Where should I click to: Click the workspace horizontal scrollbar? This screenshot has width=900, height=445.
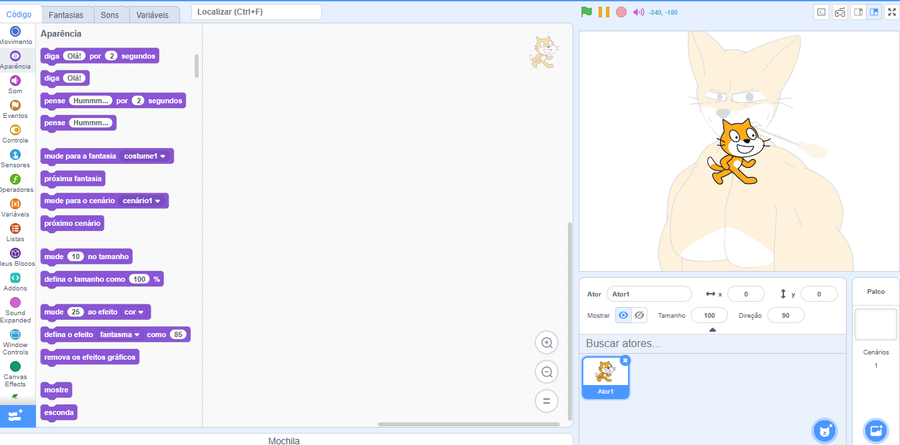[x=468, y=424]
